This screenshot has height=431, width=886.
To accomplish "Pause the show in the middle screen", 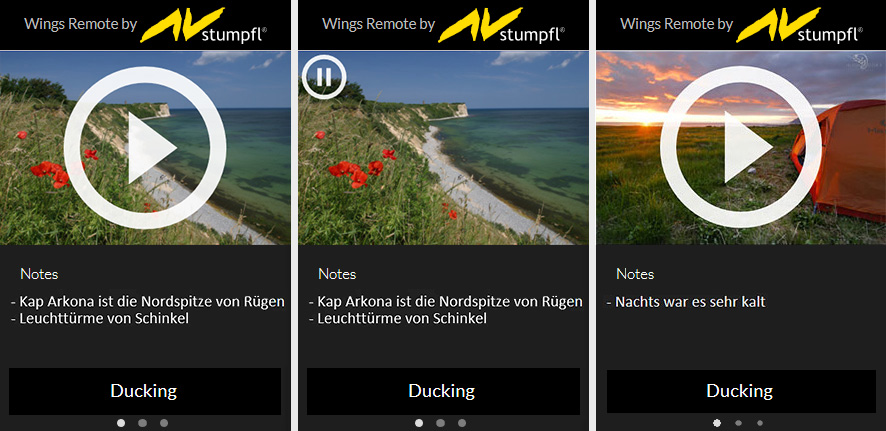I will (x=324, y=76).
